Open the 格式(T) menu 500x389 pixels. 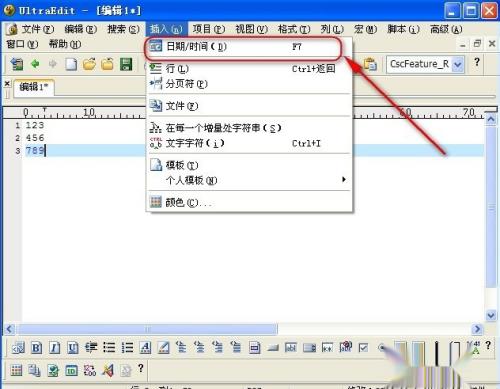294,29
